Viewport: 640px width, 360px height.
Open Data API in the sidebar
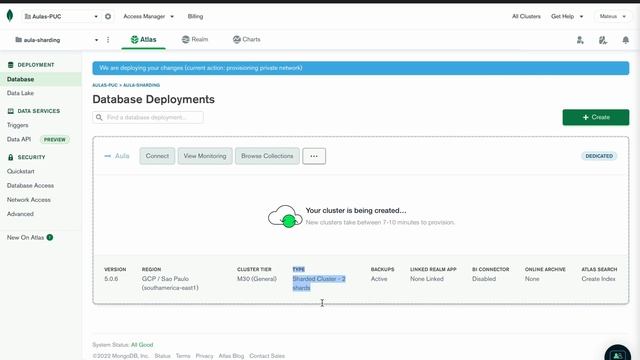19,139
